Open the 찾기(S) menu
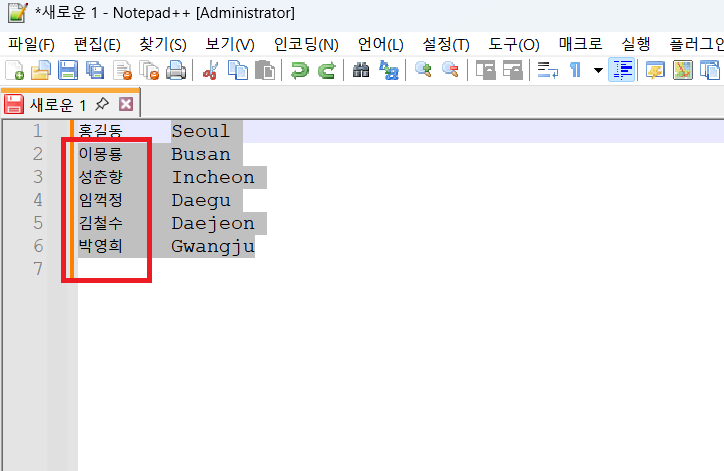This screenshot has height=471, width=724. point(163,44)
